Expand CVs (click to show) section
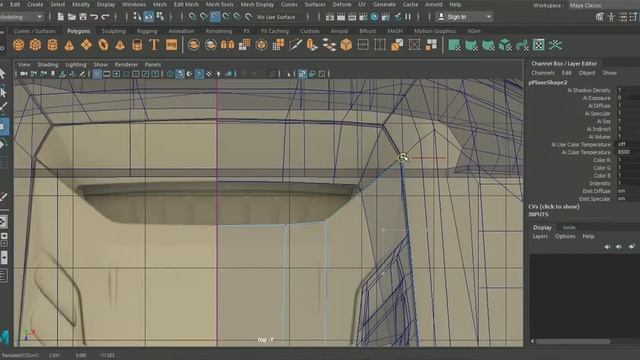Screen dimensions: 640x360 coord(553,207)
